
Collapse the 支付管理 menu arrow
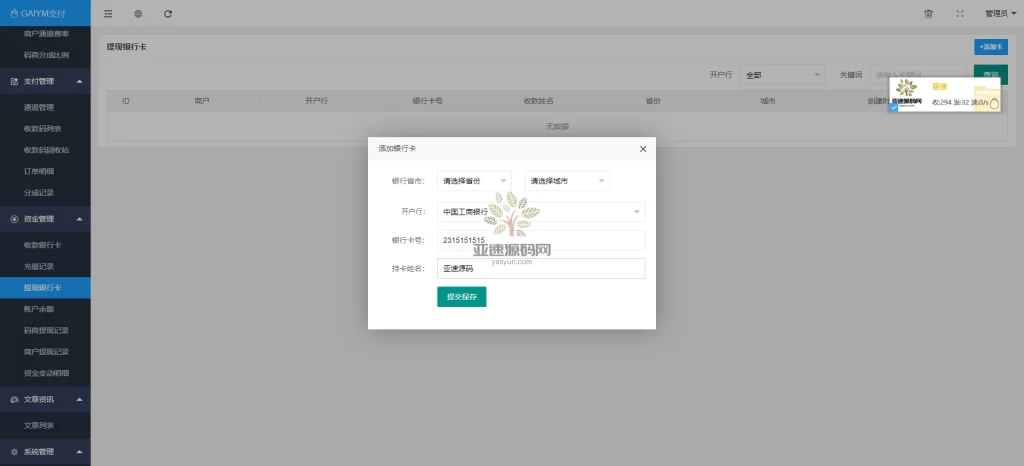coord(80,82)
